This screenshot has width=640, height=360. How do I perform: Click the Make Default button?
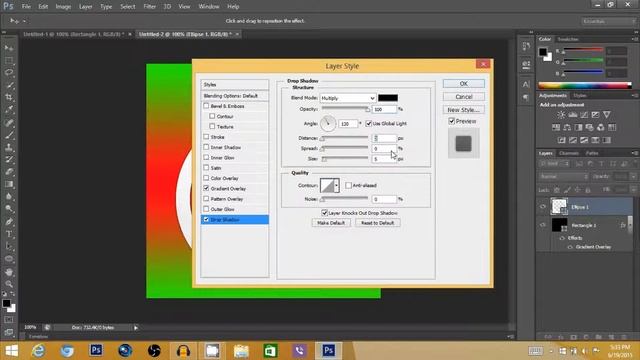pyautogui.click(x=331, y=223)
